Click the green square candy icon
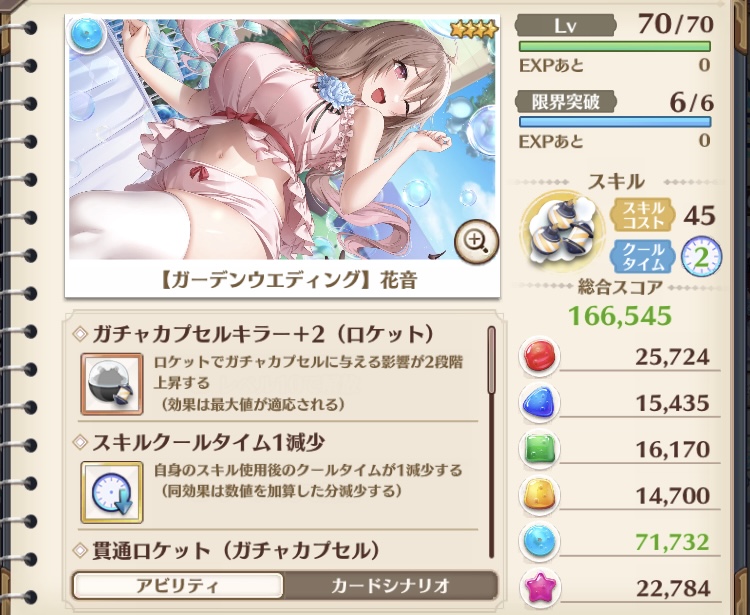750x615 pixels. (539, 450)
